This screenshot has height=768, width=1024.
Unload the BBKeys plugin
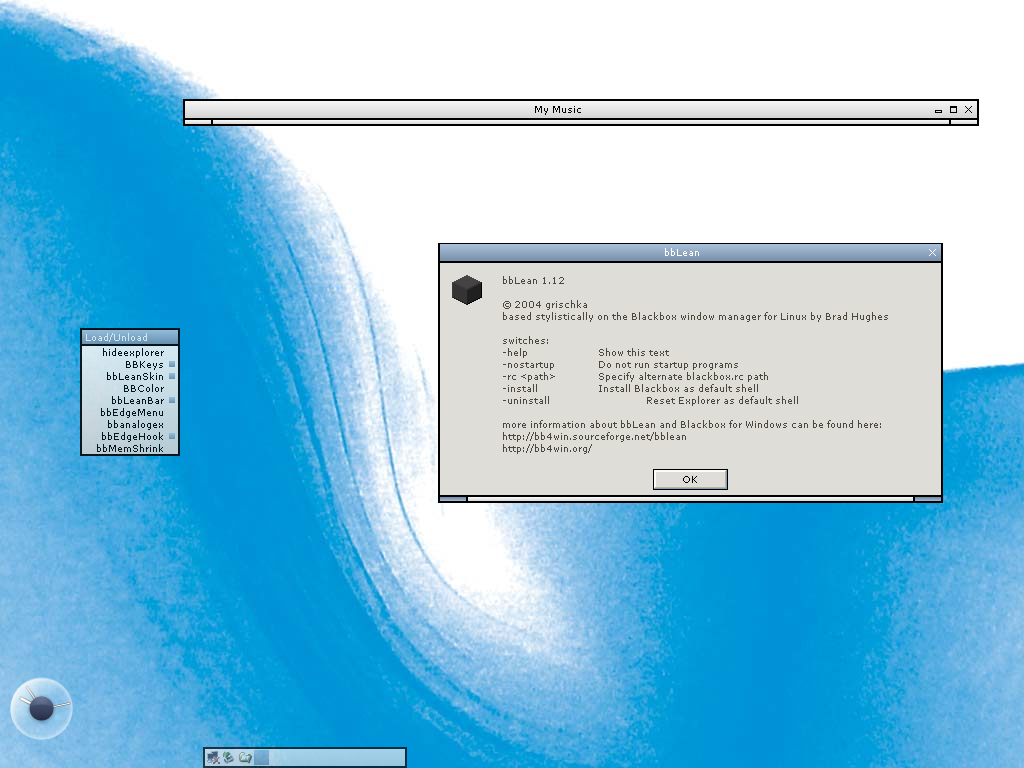[144, 365]
